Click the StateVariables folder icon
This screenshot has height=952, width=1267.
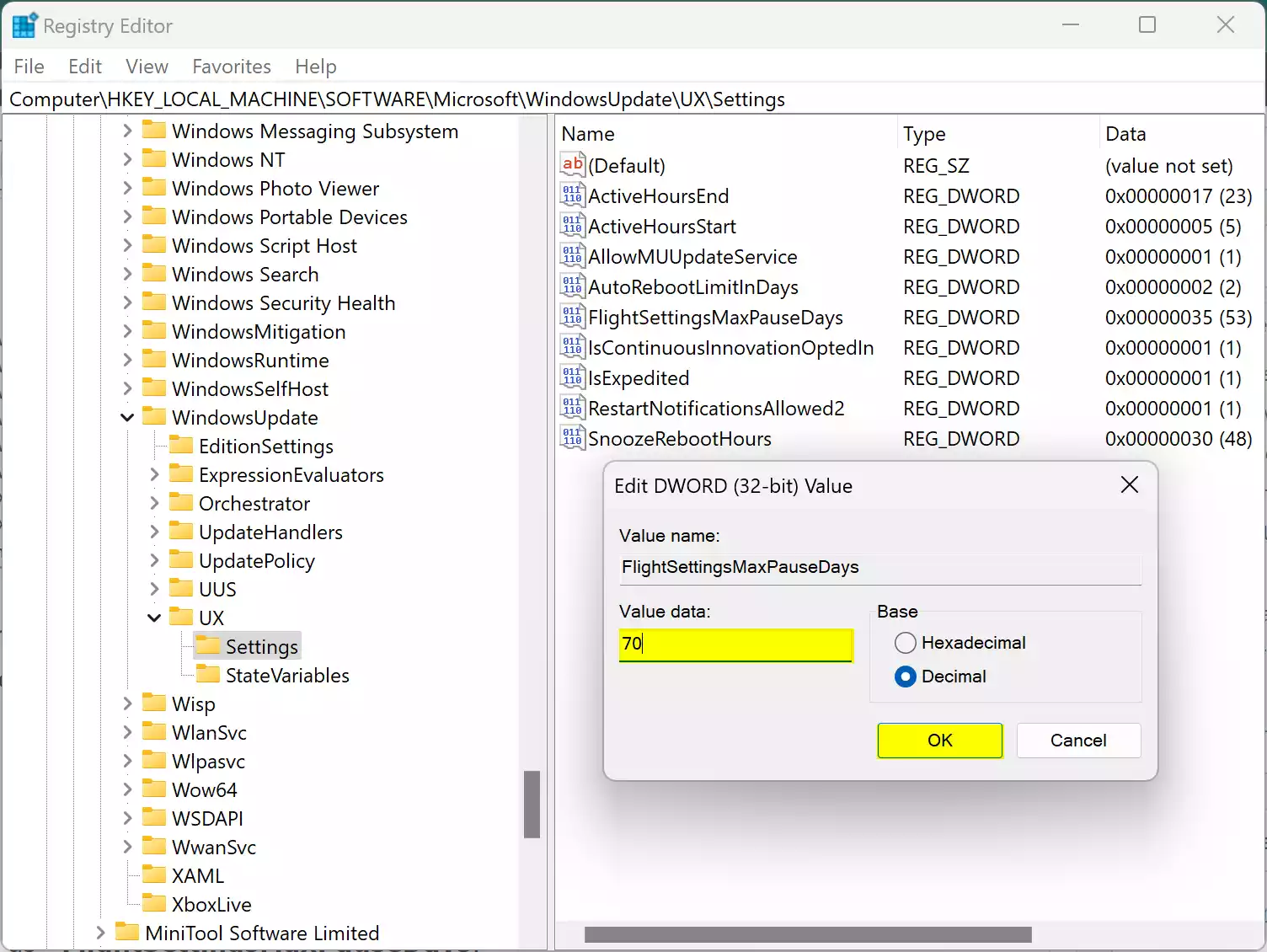click(x=208, y=674)
